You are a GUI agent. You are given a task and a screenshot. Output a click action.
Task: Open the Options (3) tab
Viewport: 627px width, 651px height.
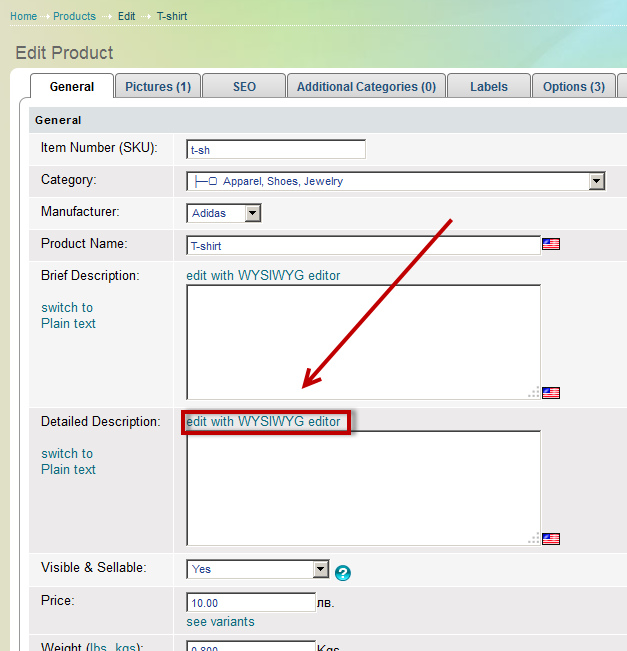(573, 87)
